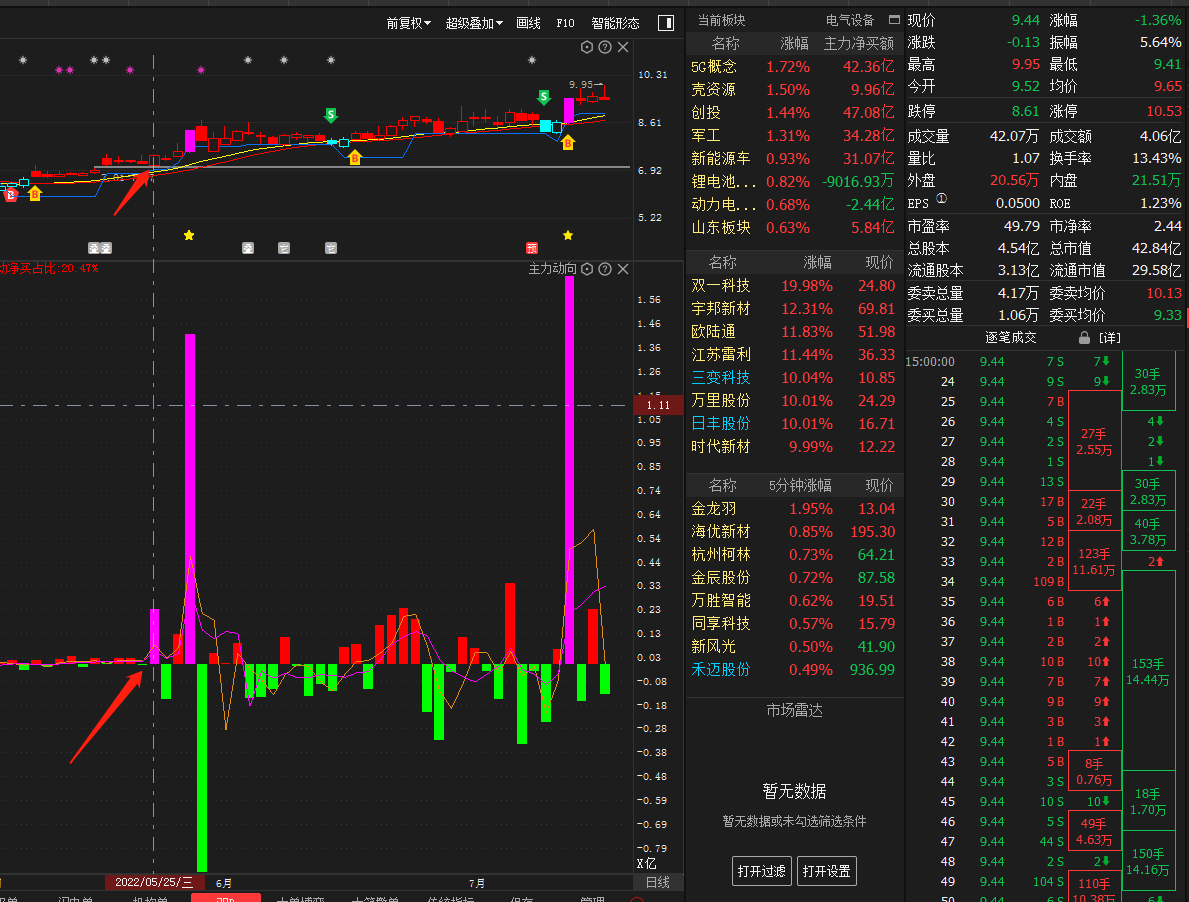Click the red 27手 2.55万 order block
Screen dimensions: 1189x902
pos(1093,441)
